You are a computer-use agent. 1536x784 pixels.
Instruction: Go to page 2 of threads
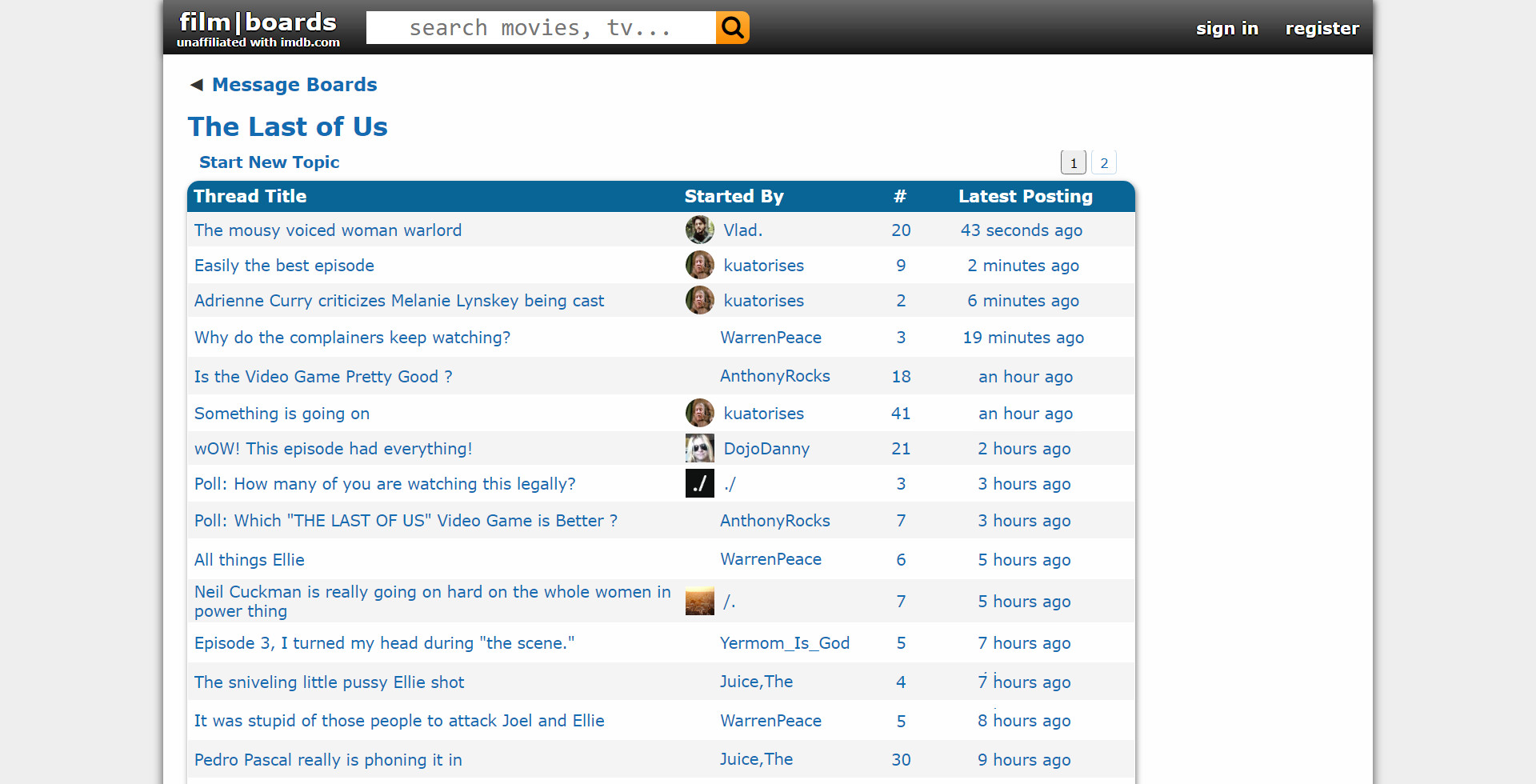(x=1104, y=162)
